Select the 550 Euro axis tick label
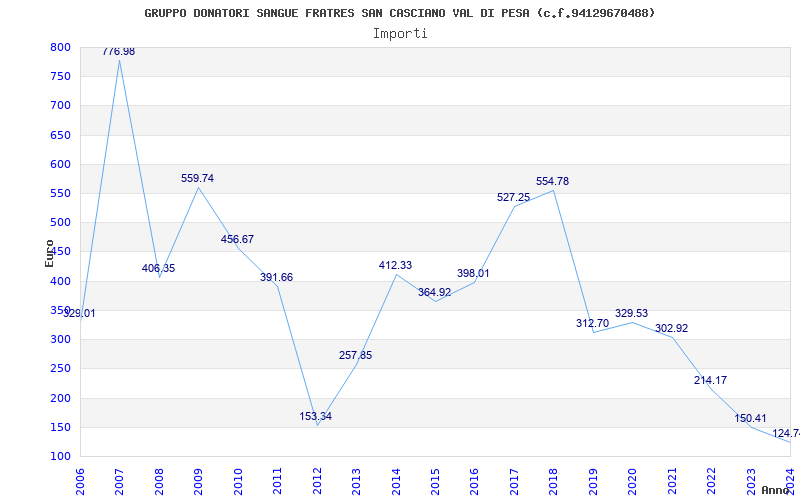The height and width of the screenshot is (500, 800). coord(60,193)
